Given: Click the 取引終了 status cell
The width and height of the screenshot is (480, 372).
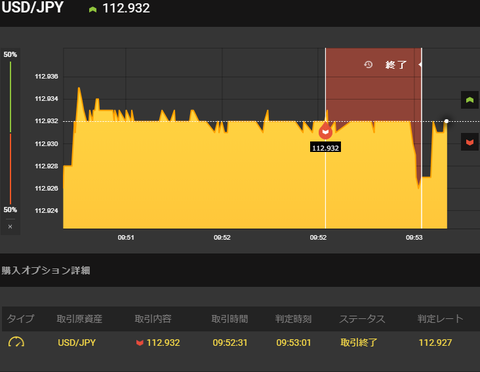Looking at the screenshot, I should click(359, 343).
